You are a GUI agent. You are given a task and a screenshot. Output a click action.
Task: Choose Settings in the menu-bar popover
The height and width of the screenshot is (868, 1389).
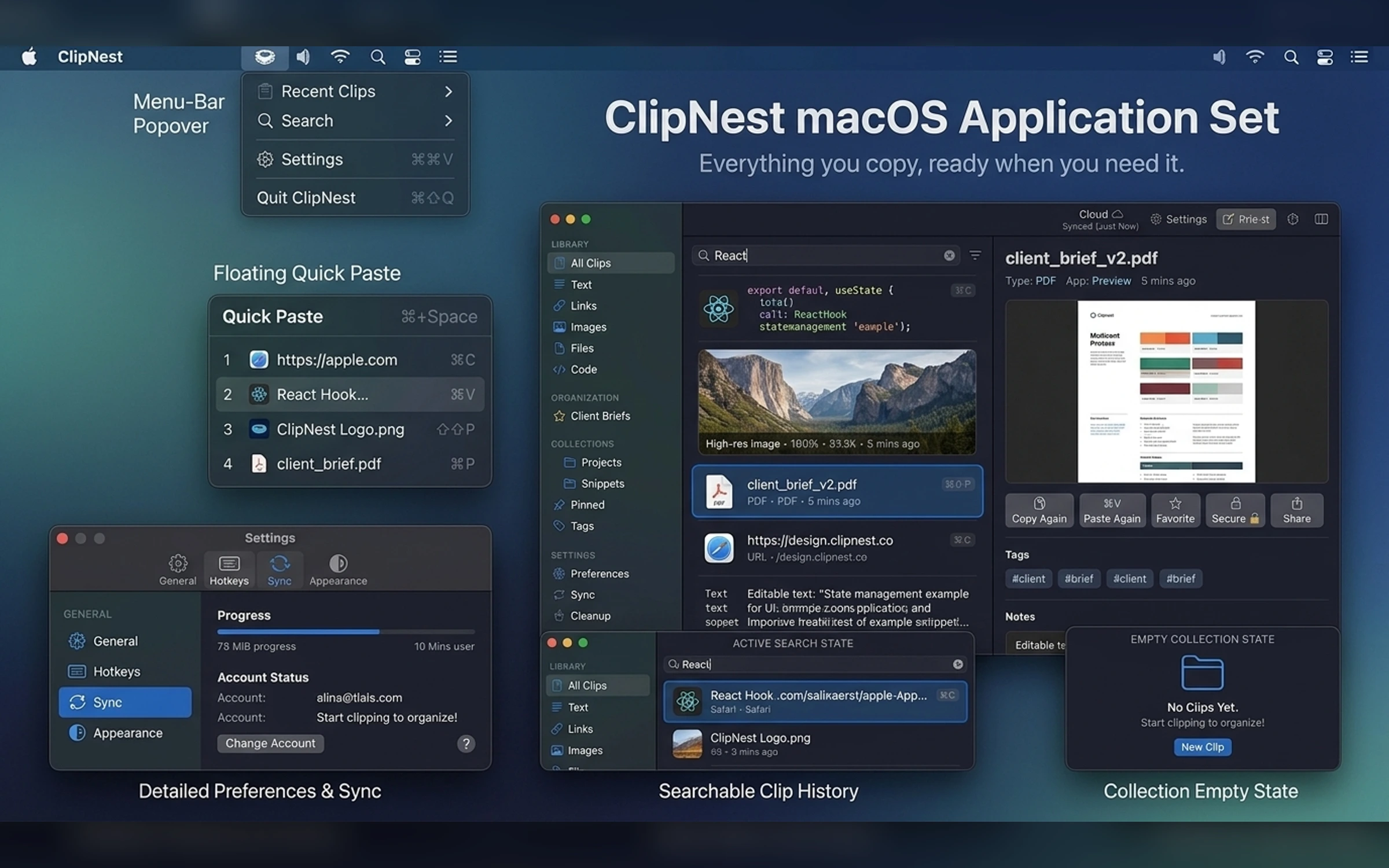tap(355, 159)
